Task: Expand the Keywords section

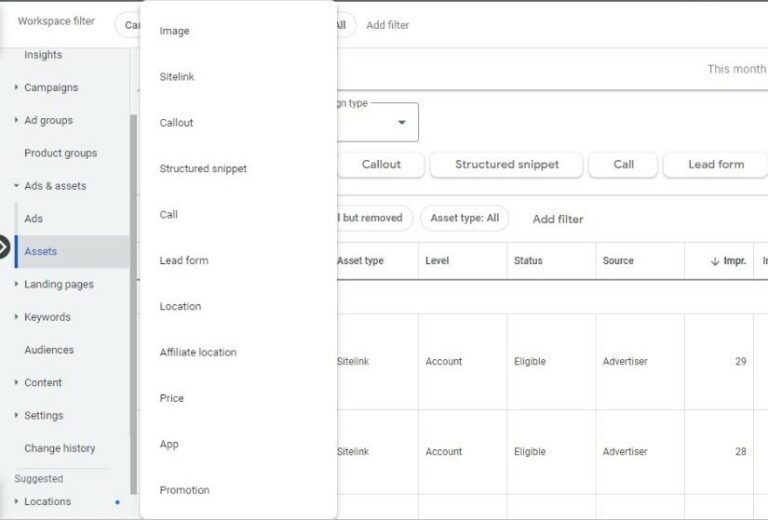Action: [x=16, y=317]
